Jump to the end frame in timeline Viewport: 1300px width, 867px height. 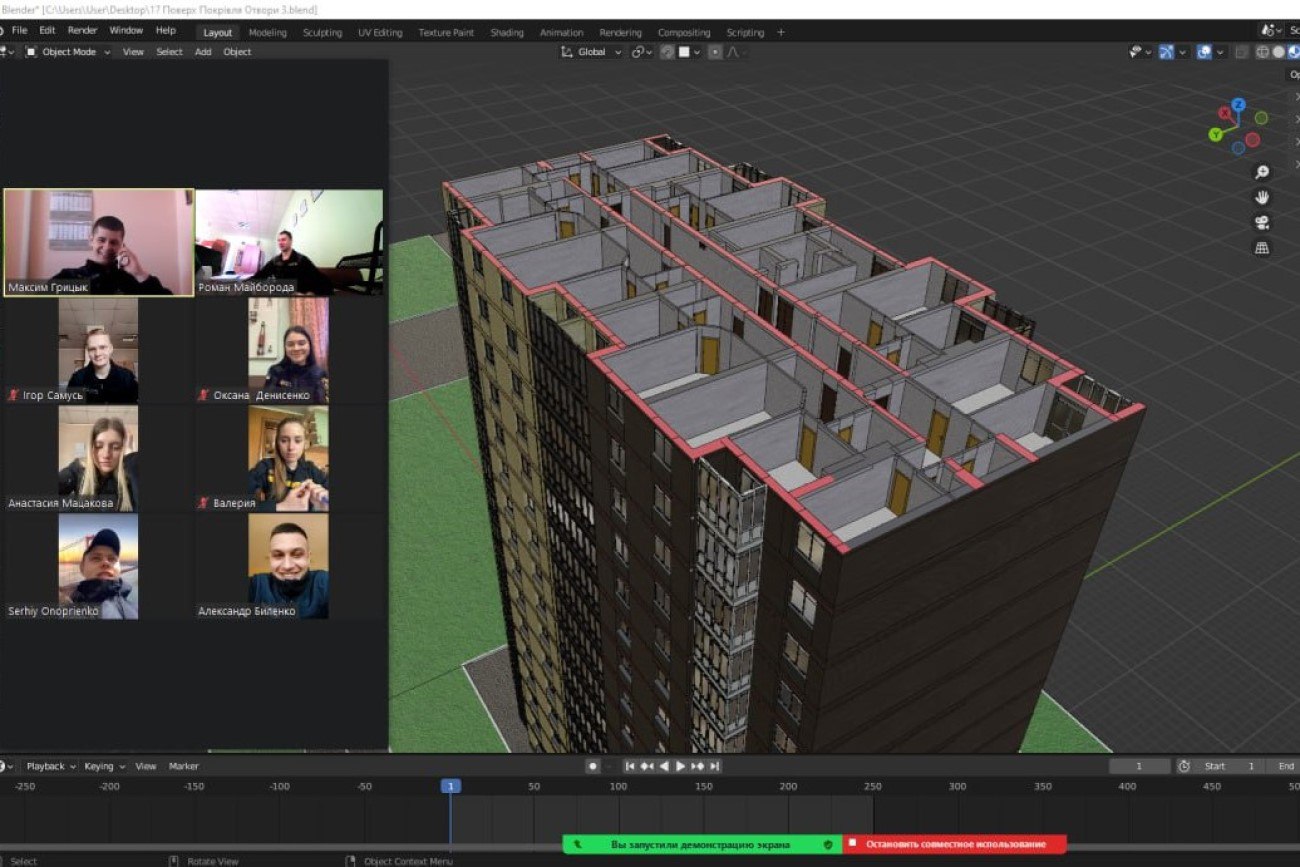[715, 766]
